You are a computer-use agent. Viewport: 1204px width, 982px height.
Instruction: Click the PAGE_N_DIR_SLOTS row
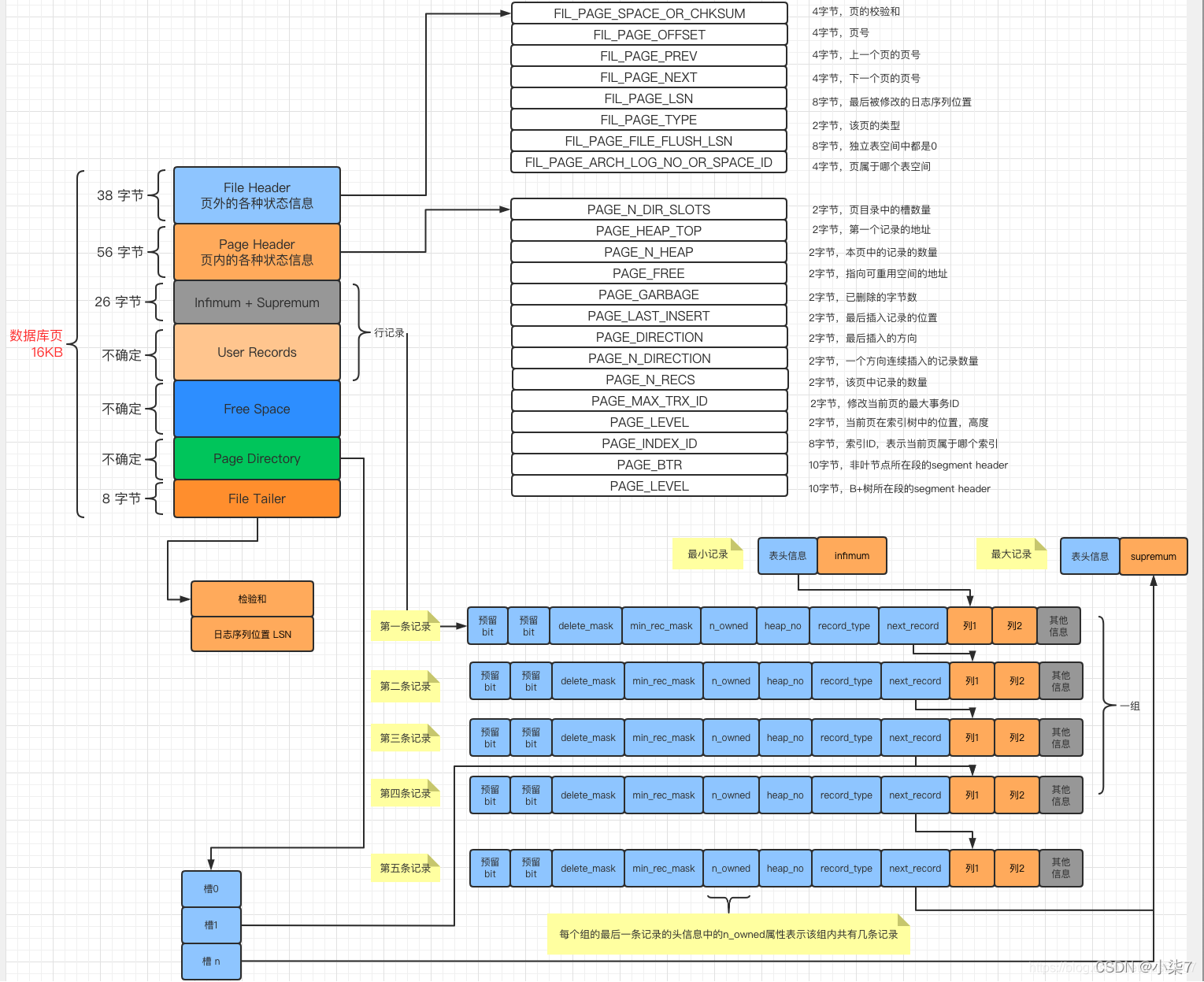coord(648,209)
